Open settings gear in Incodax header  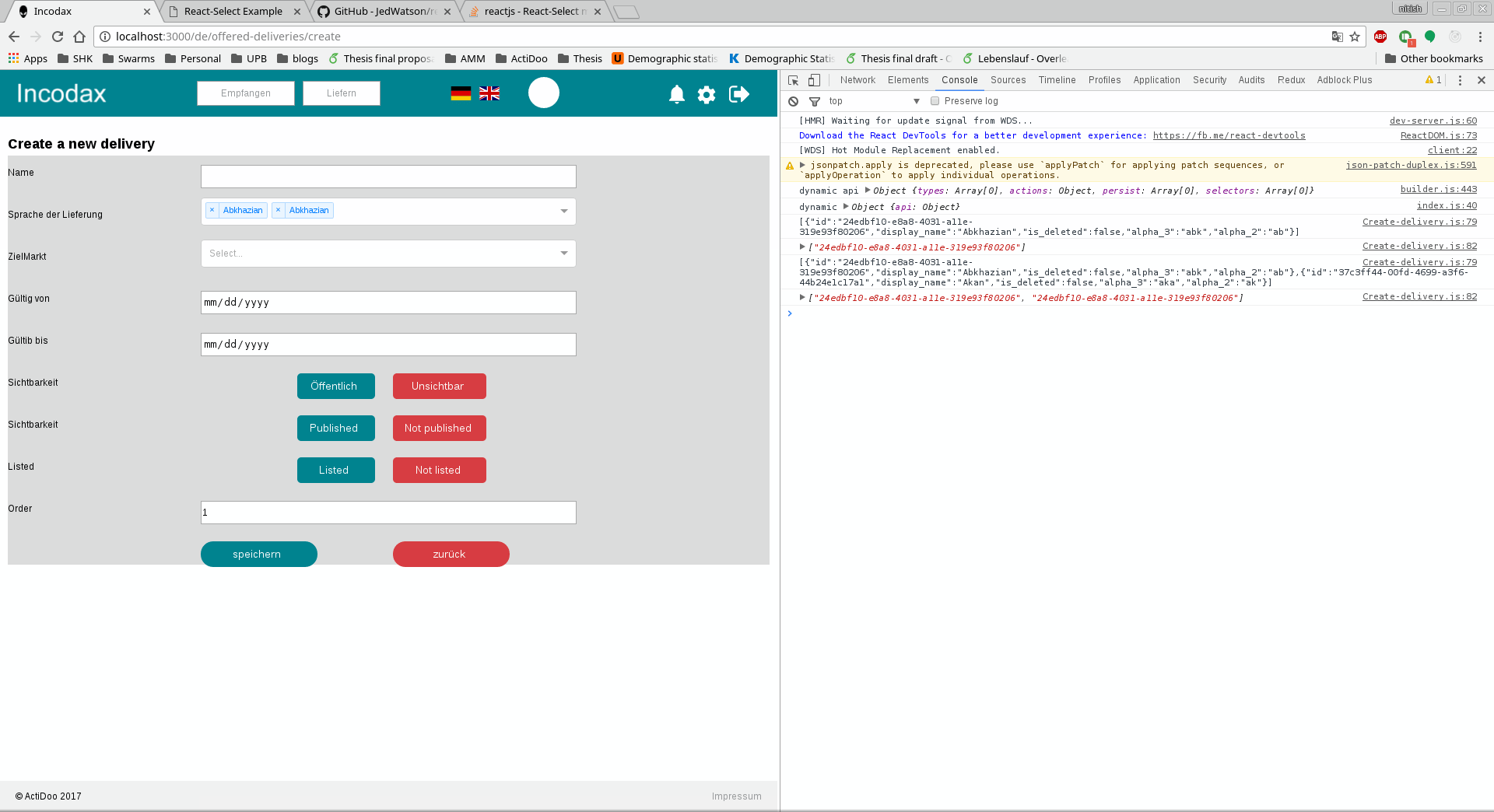coord(707,94)
